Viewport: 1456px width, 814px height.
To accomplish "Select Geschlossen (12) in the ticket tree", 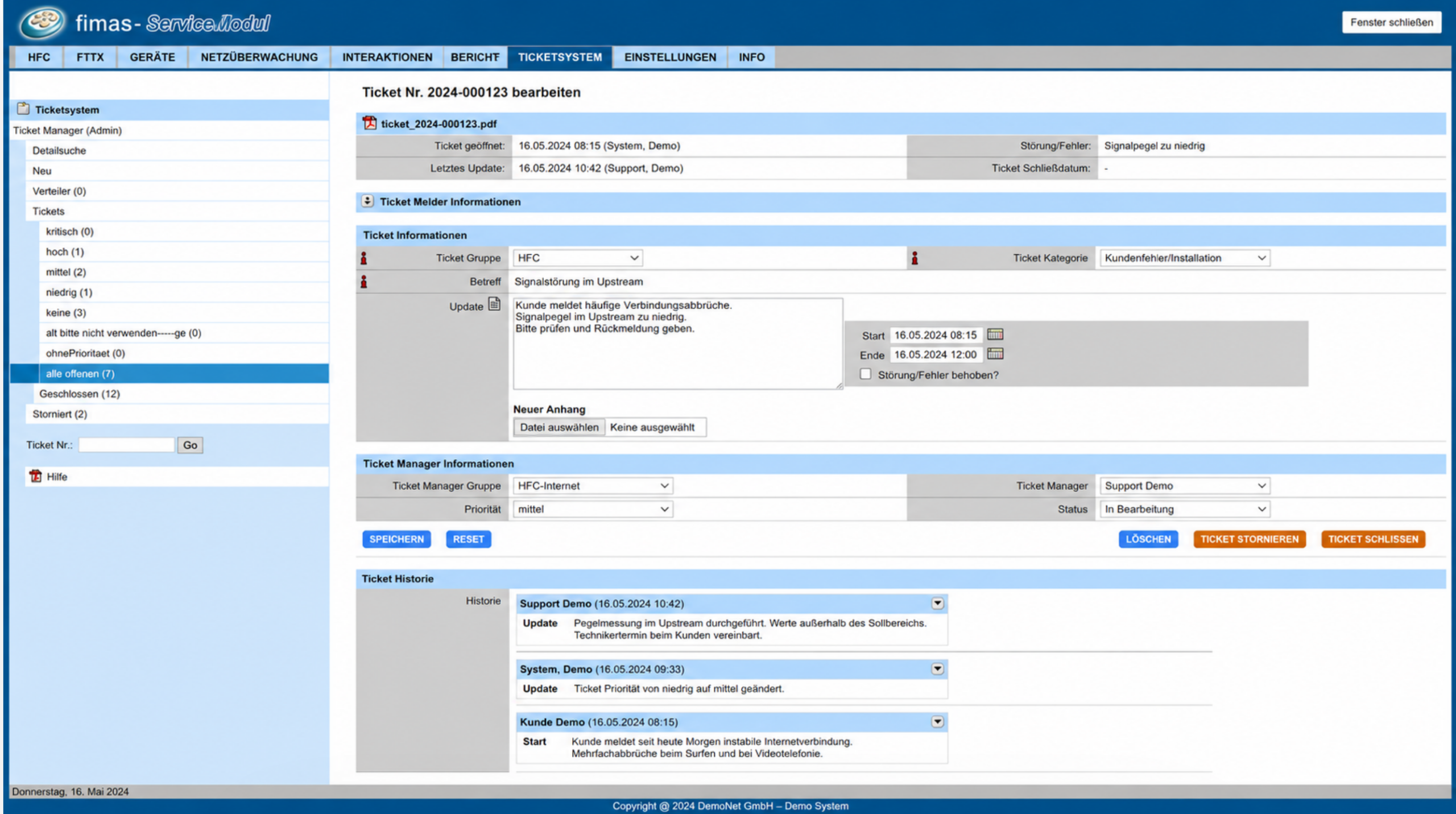I will pyautogui.click(x=80, y=394).
